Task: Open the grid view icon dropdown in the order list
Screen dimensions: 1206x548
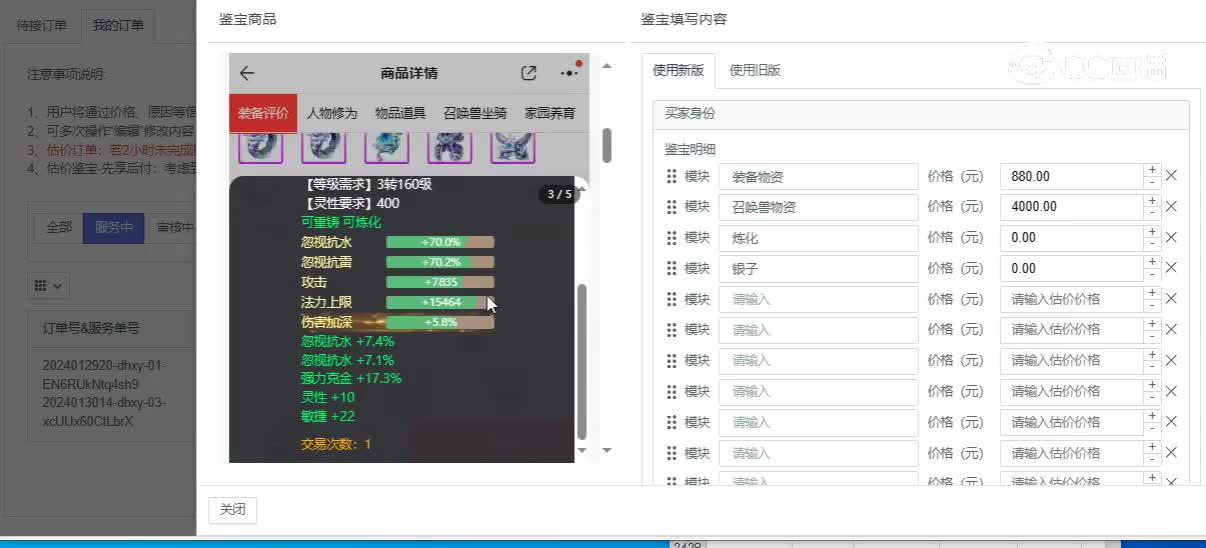Action: [47, 285]
